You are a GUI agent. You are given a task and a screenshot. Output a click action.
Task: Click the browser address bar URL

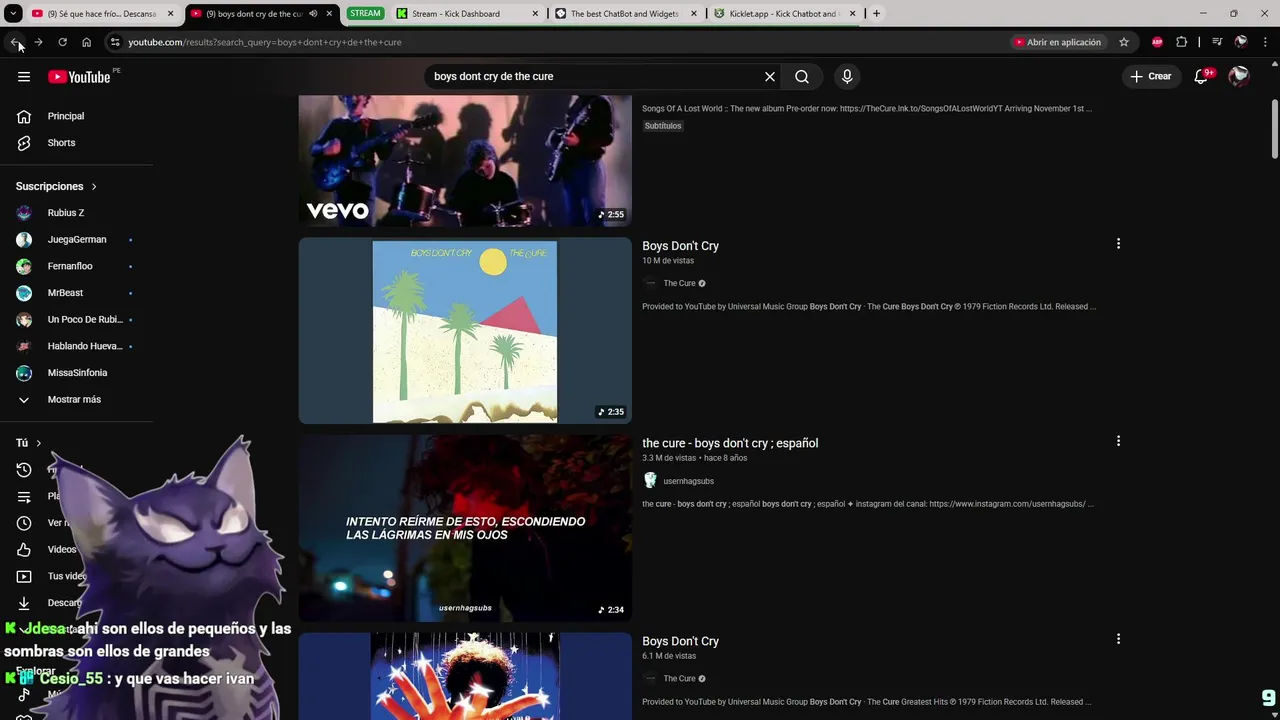pos(265,42)
